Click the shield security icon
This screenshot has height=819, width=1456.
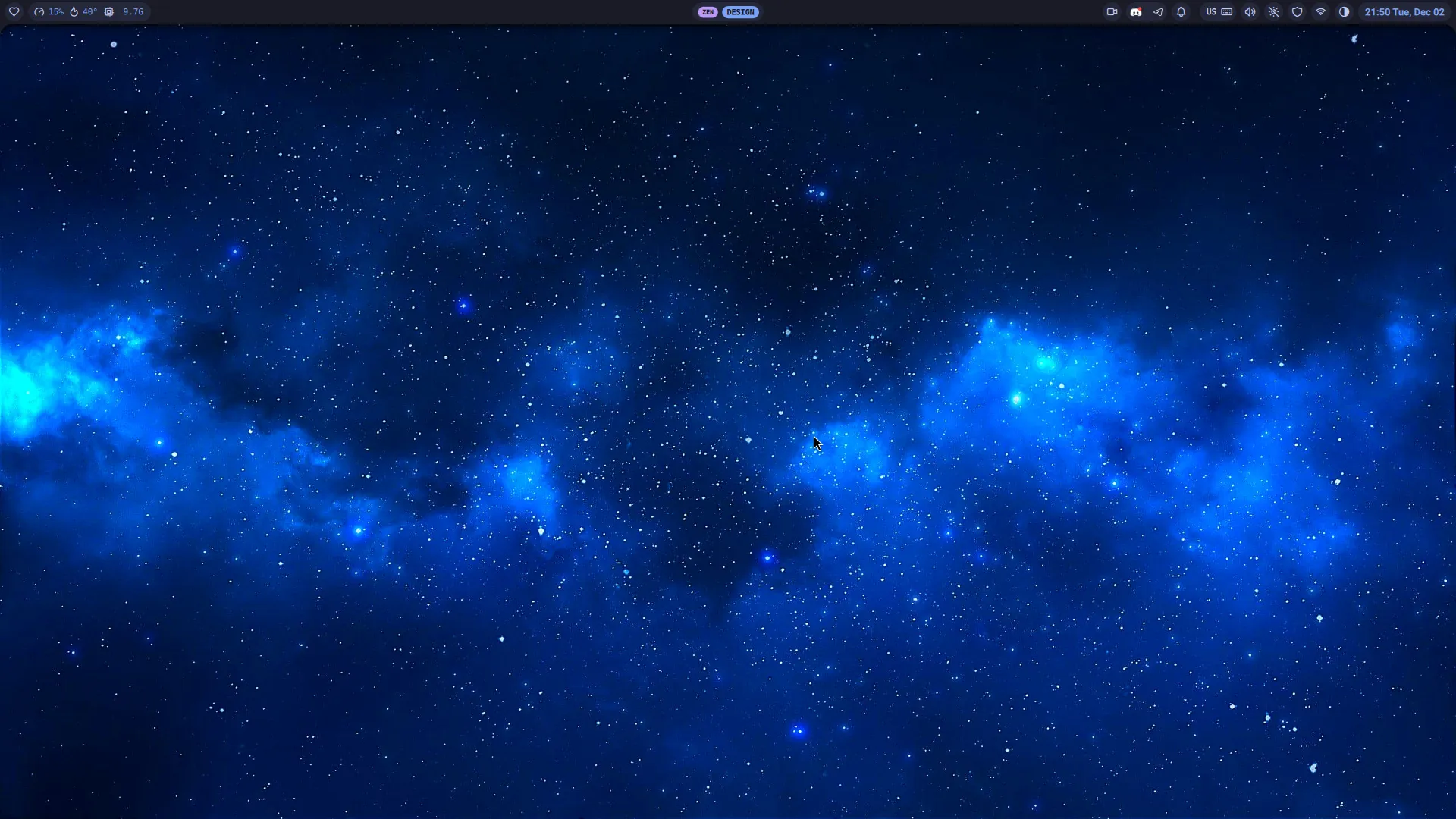(1298, 11)
